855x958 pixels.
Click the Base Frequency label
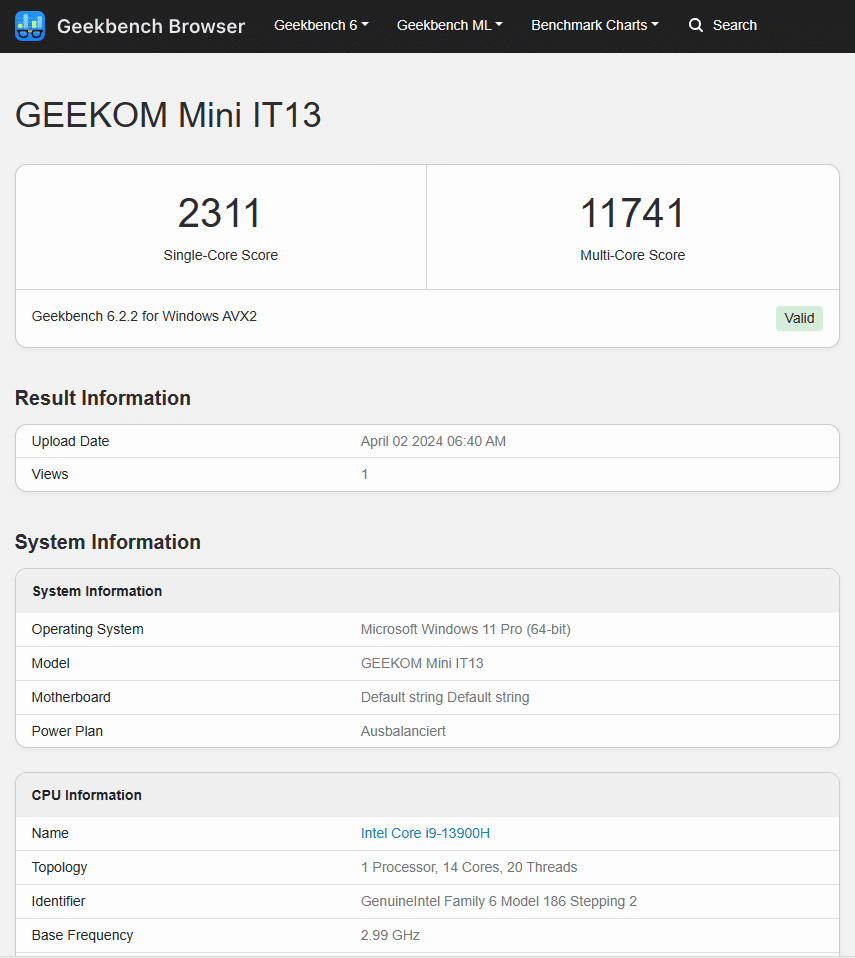point(83,935)
